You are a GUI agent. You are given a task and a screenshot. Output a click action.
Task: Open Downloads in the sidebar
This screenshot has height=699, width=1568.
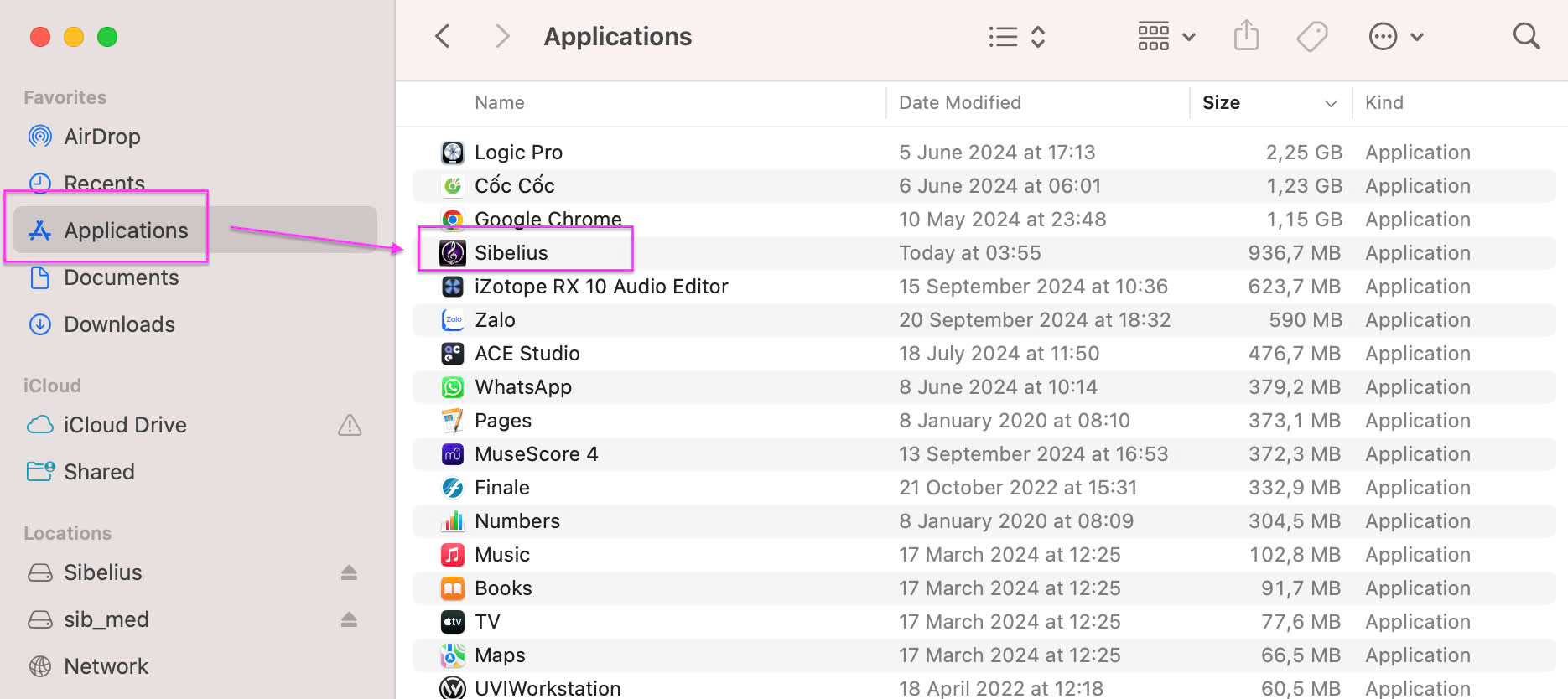click(x=195, y=324)
